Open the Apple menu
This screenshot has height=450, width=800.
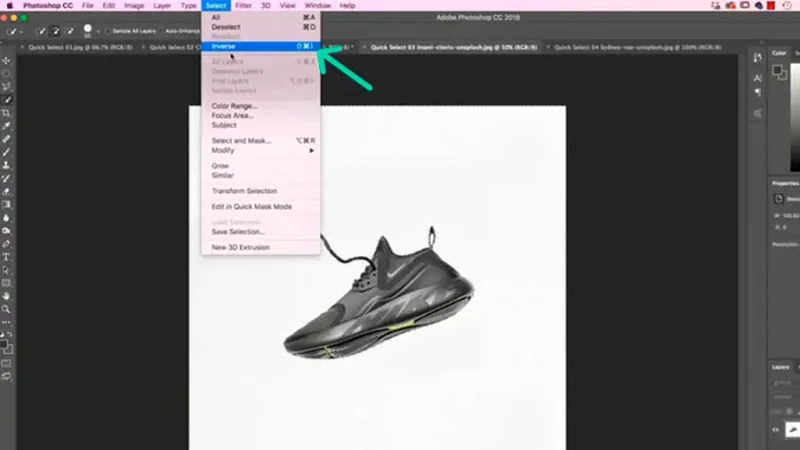pyautogui.click(x=9, y=6)
